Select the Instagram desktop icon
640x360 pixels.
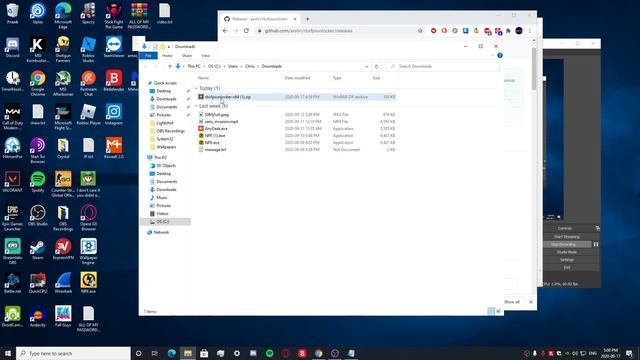click(113, 115)
